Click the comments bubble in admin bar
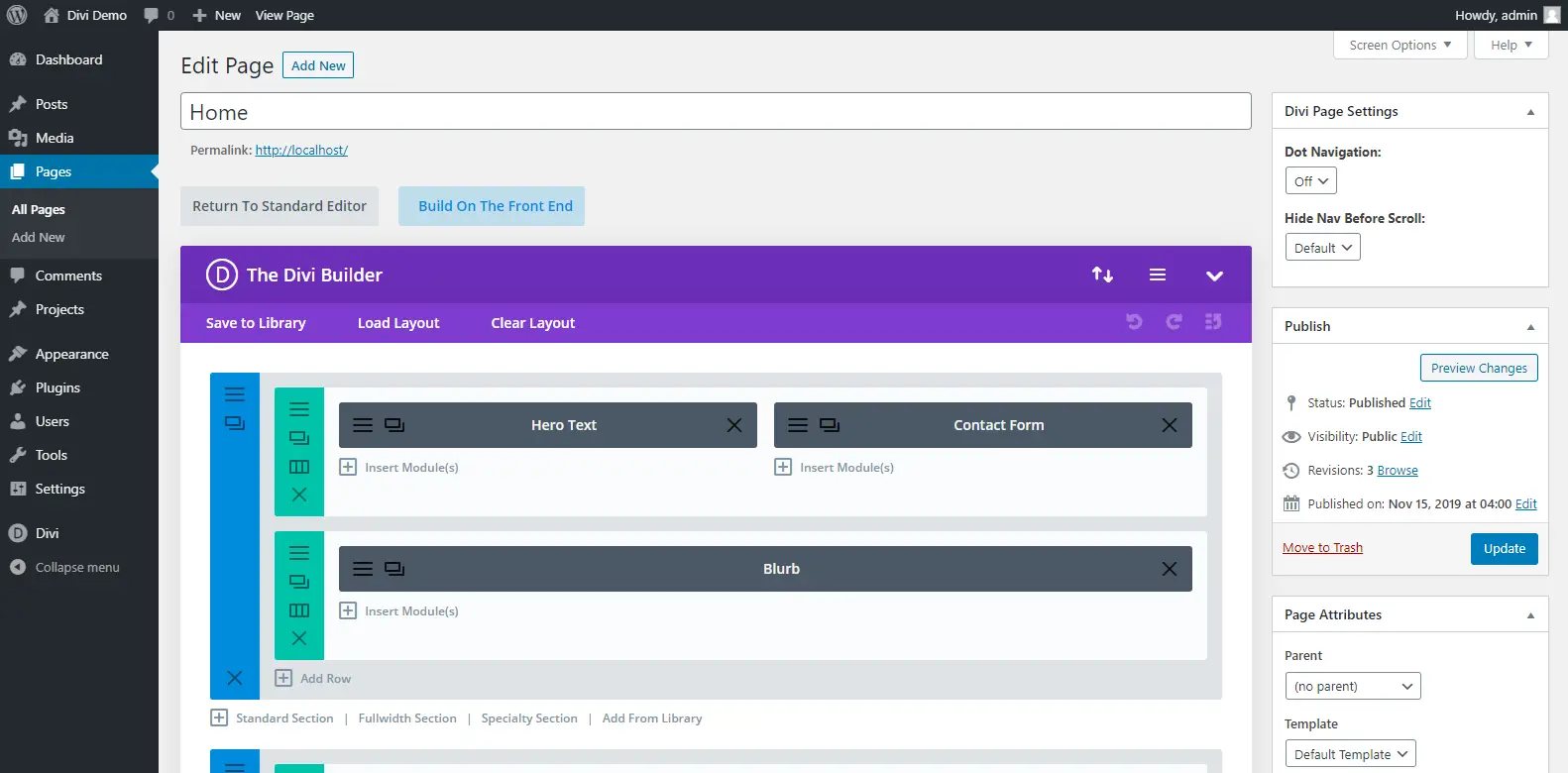The height and width of the screenshot is (773, 1568). click(159, 15)
